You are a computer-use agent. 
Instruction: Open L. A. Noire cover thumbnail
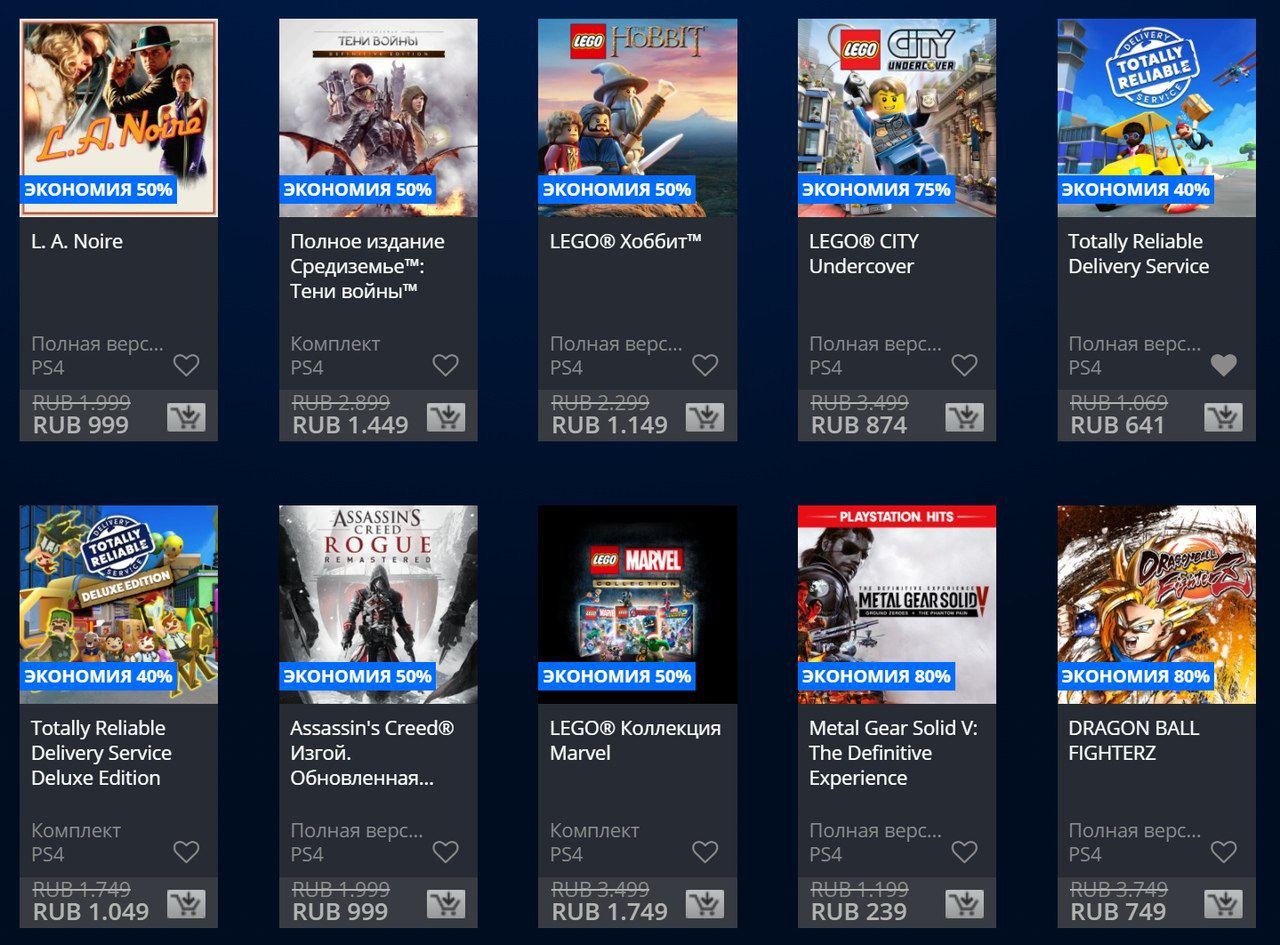click(x=119, y=118)
